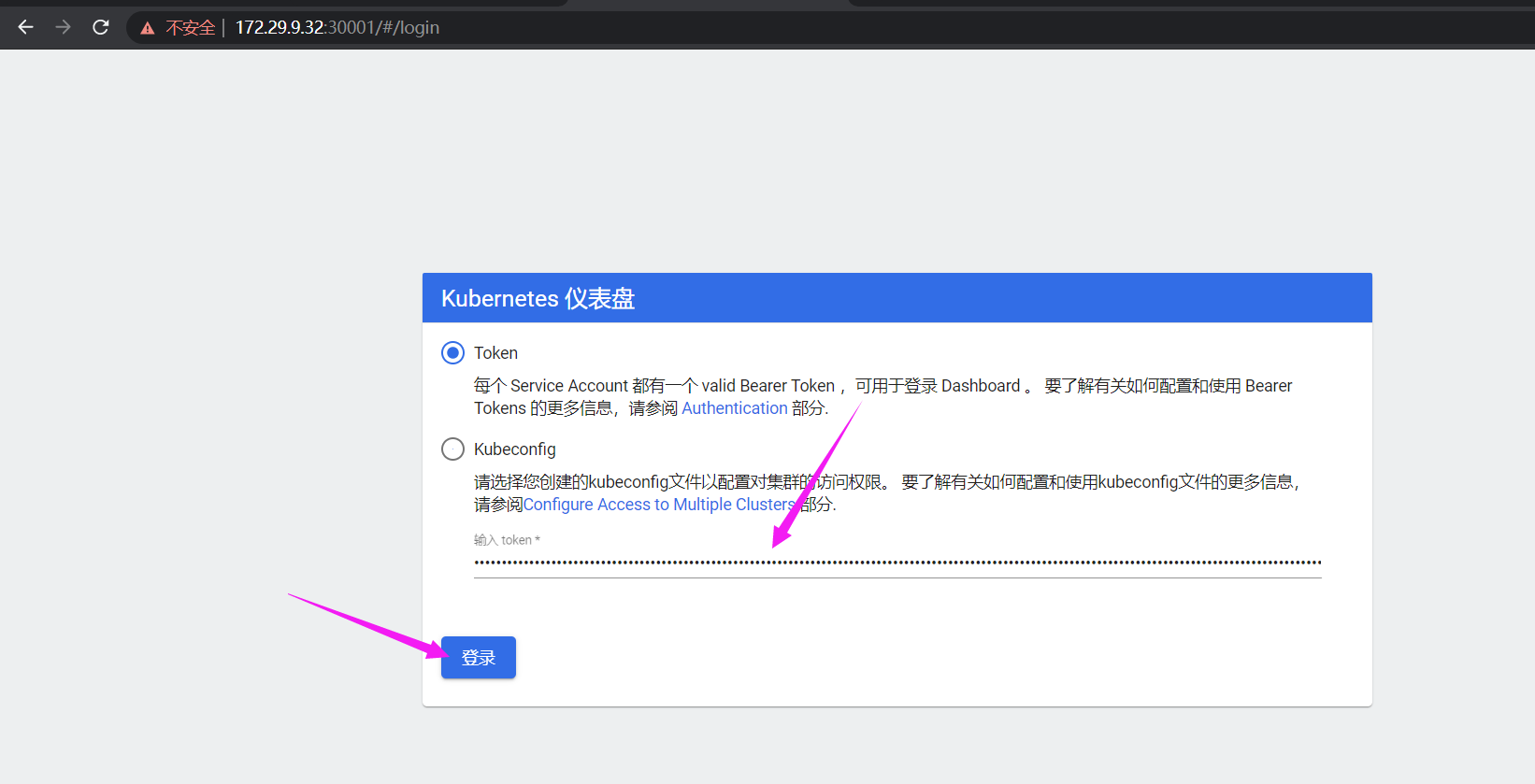
Task: Choose the Token option by its label
Action: [x=495, y=353]
